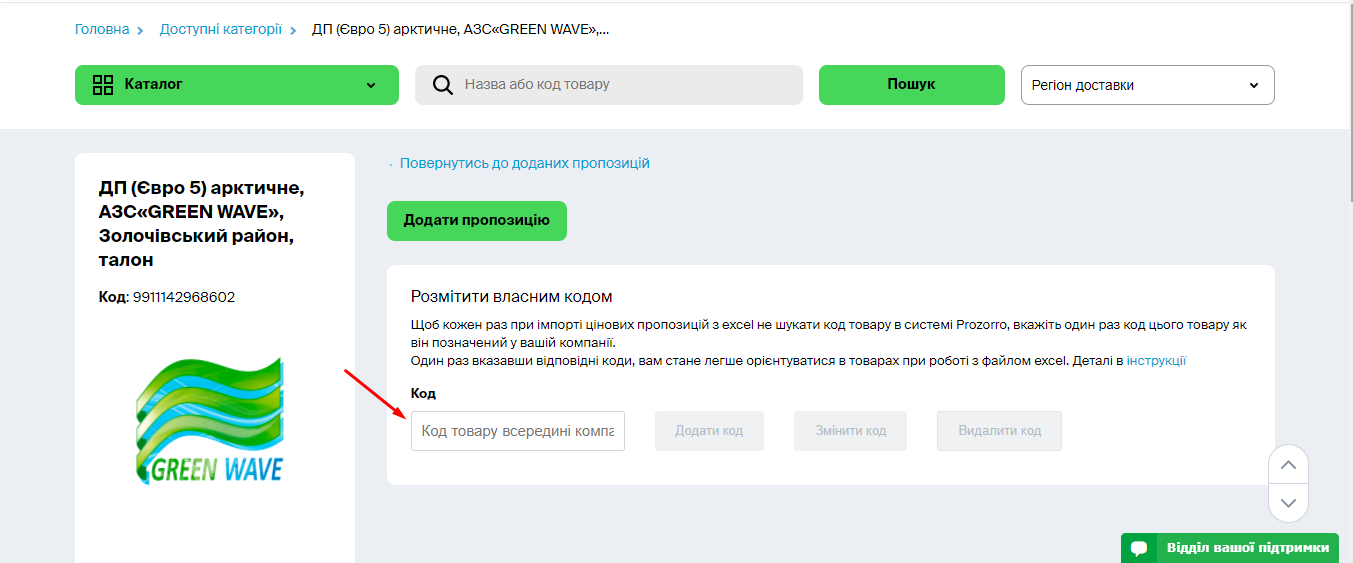Click the catalog grid icon
Screen dimensions: 1353x563
coord(103,85)
